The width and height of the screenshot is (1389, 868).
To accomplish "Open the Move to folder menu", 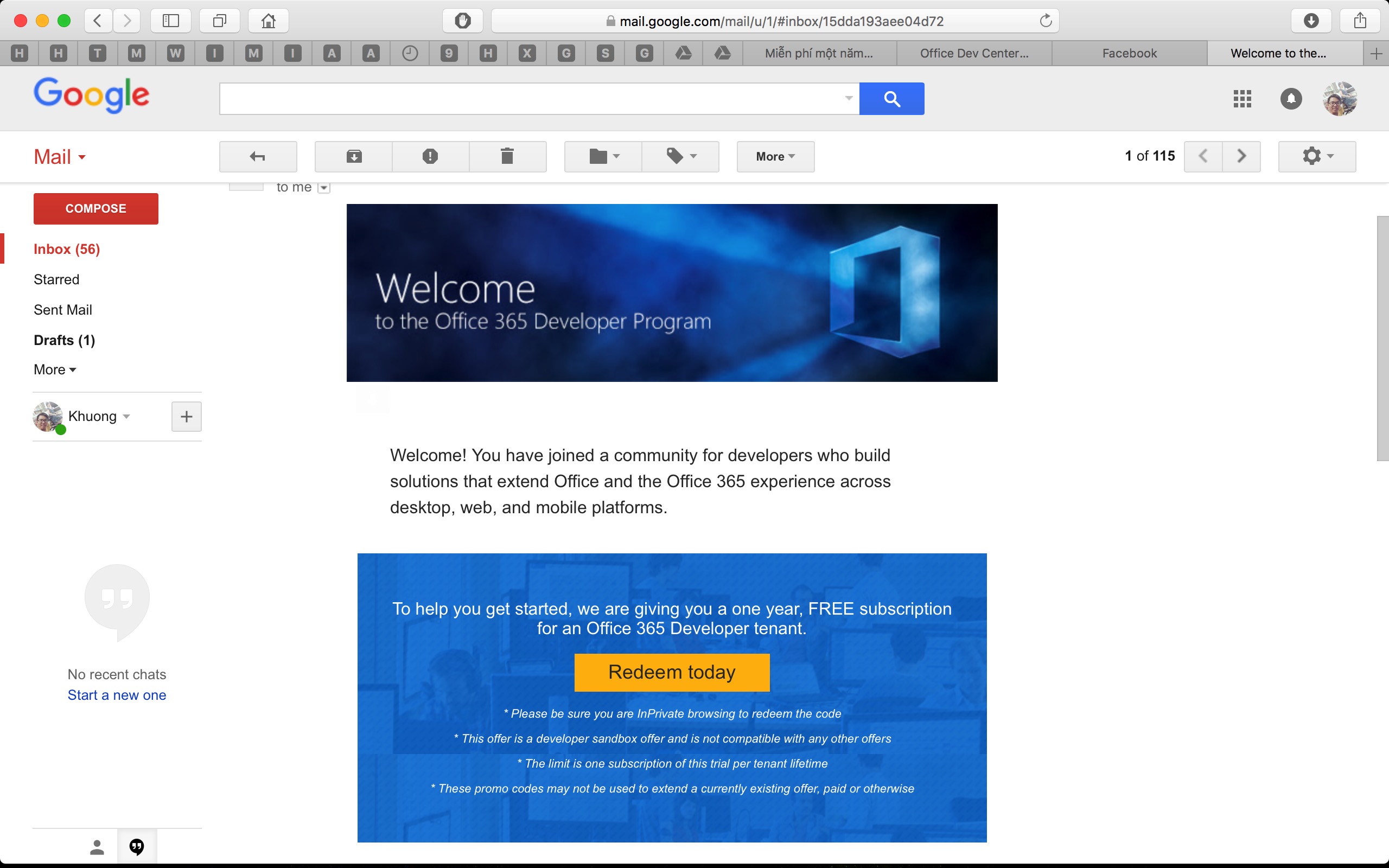I will [603, 156].
